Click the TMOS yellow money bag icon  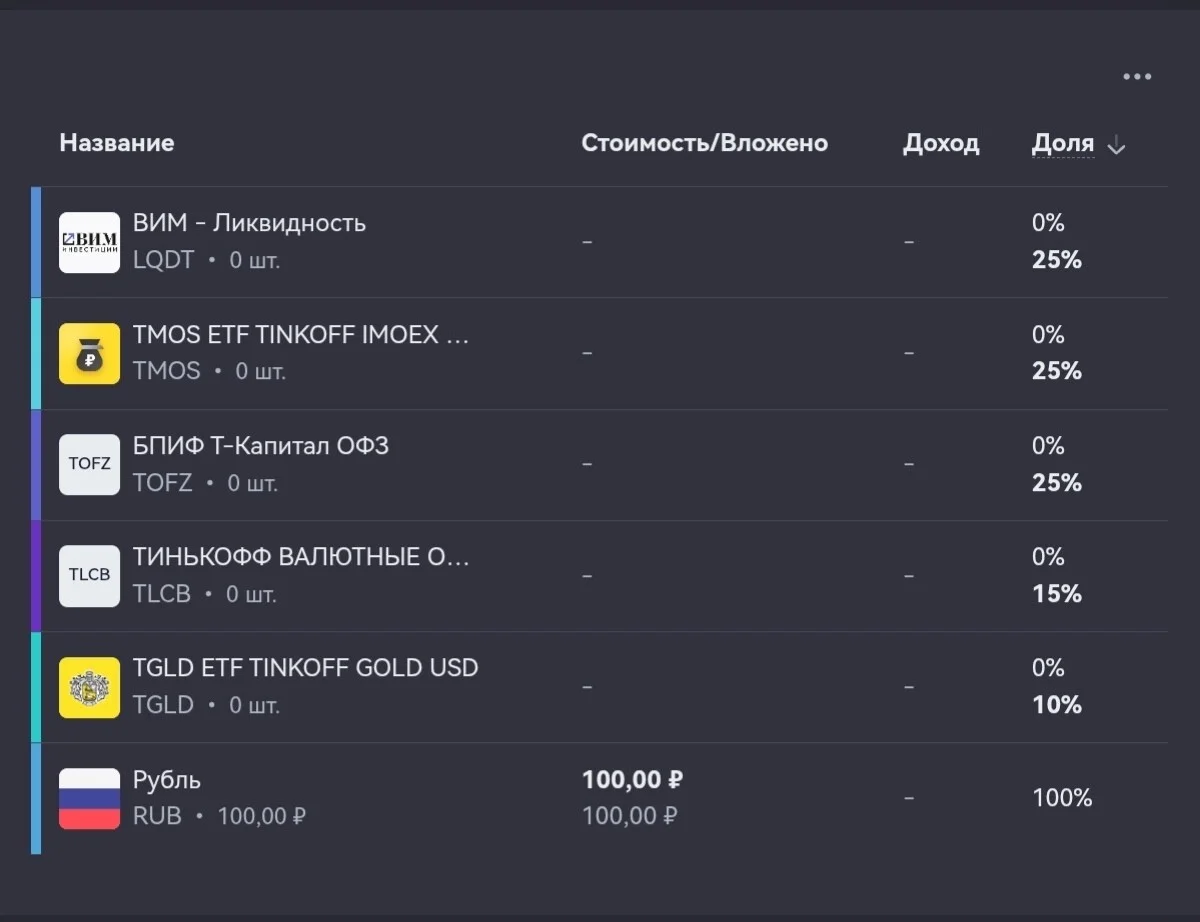(89, 353)
